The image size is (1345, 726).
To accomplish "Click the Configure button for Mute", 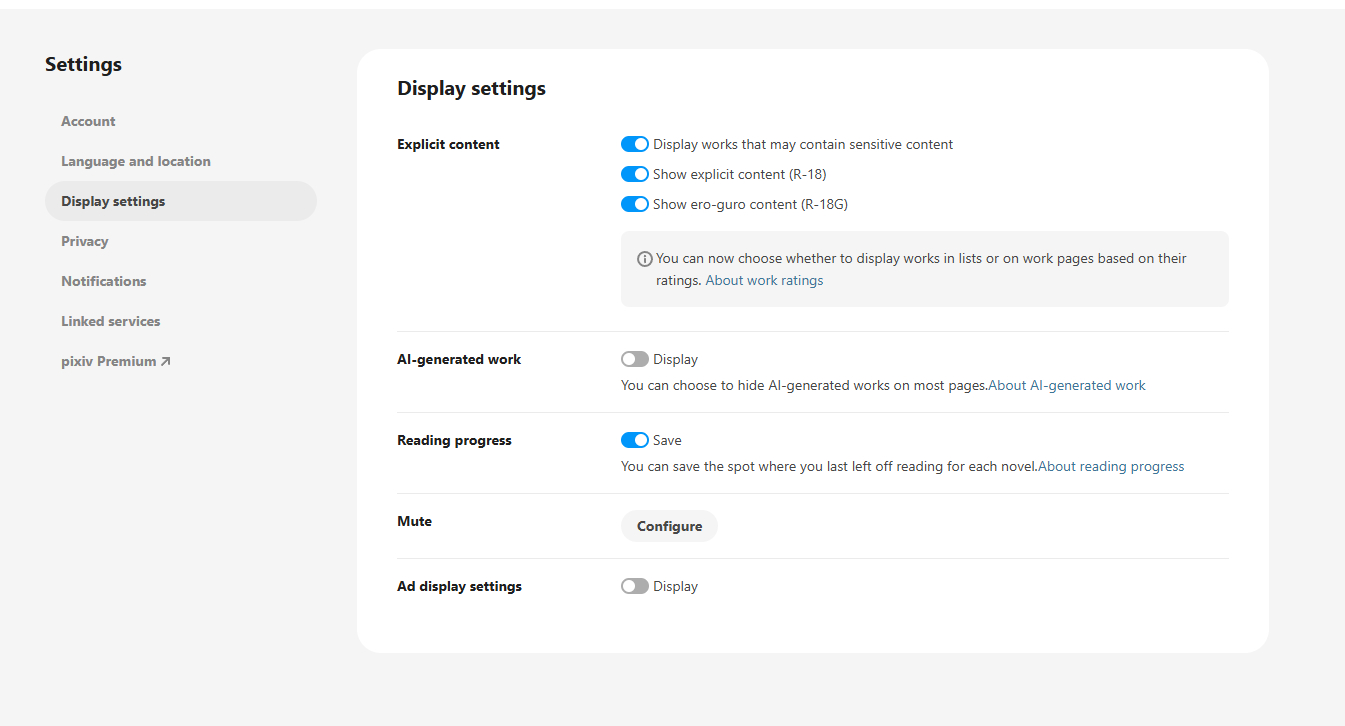I will (669, 527).
